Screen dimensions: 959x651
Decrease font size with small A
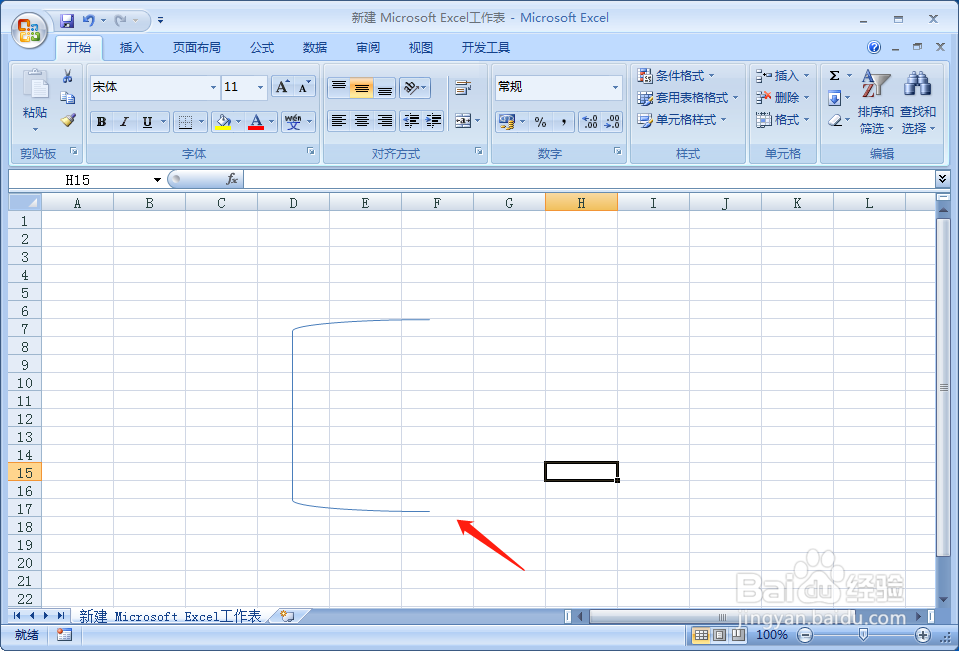click(x=305, y=87)
